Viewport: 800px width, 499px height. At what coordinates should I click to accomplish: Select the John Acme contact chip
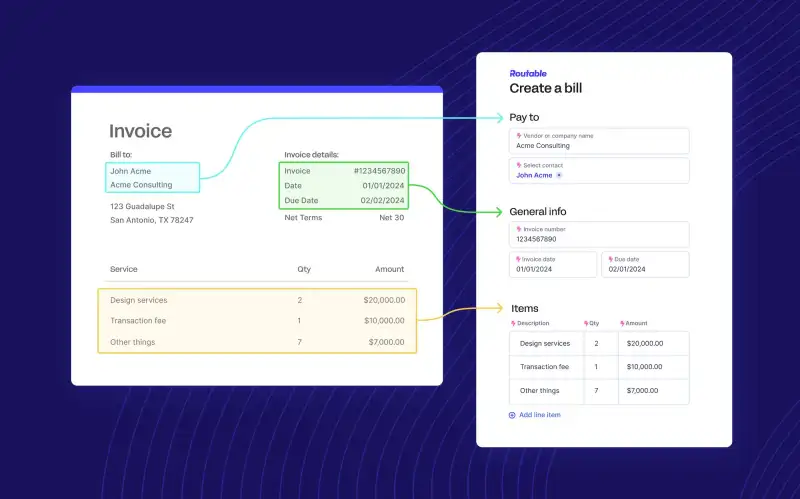[534, 175]
